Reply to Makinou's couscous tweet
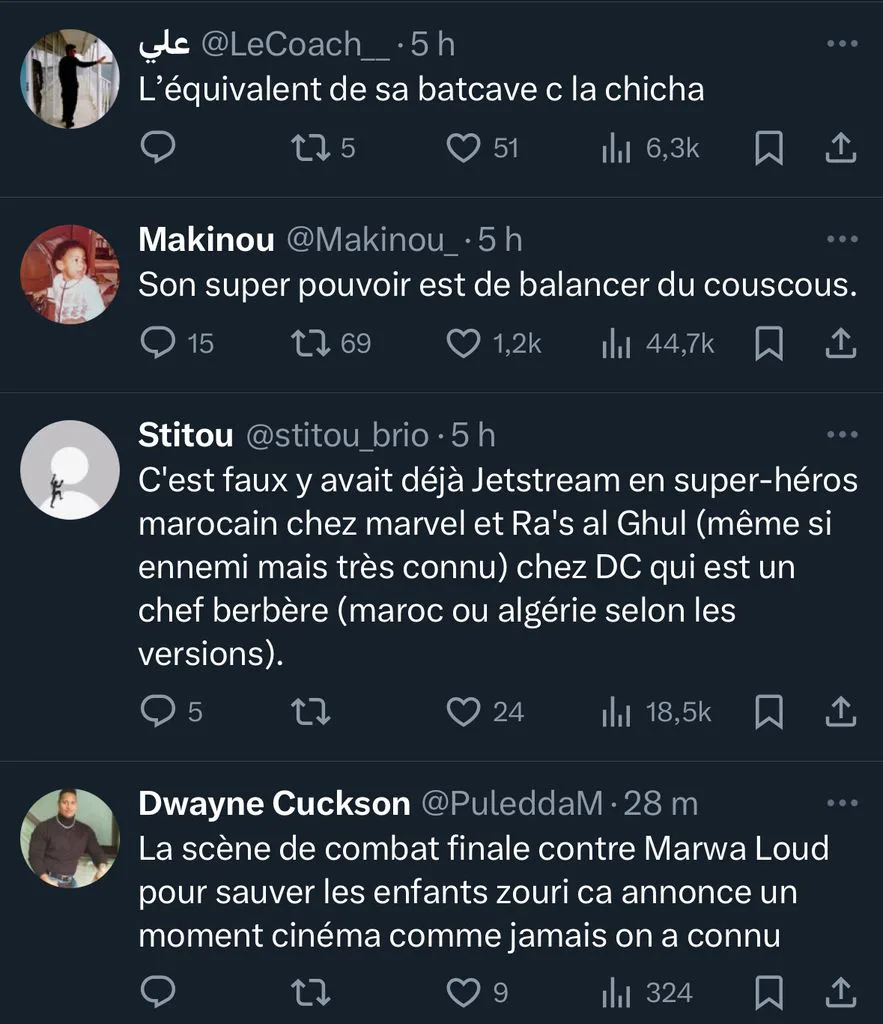 (158, 343)
